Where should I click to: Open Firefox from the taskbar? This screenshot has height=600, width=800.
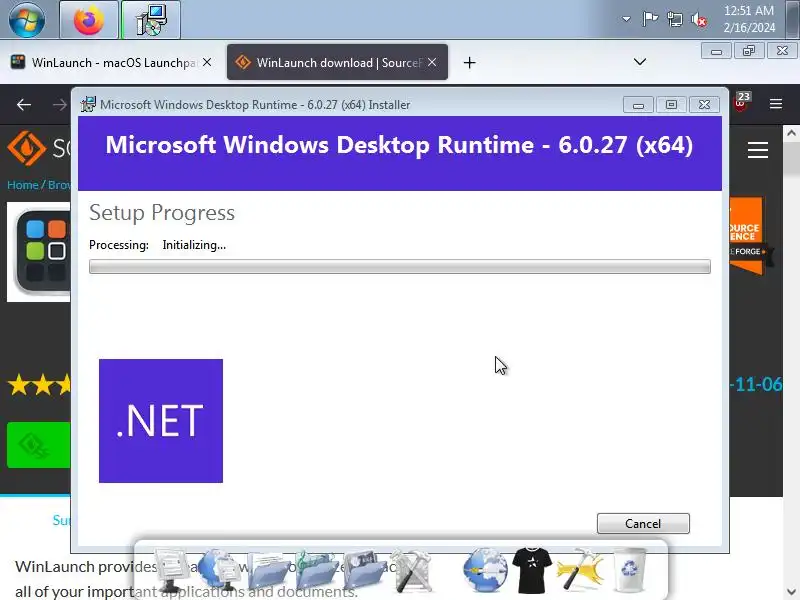click(x=89, y=20)
